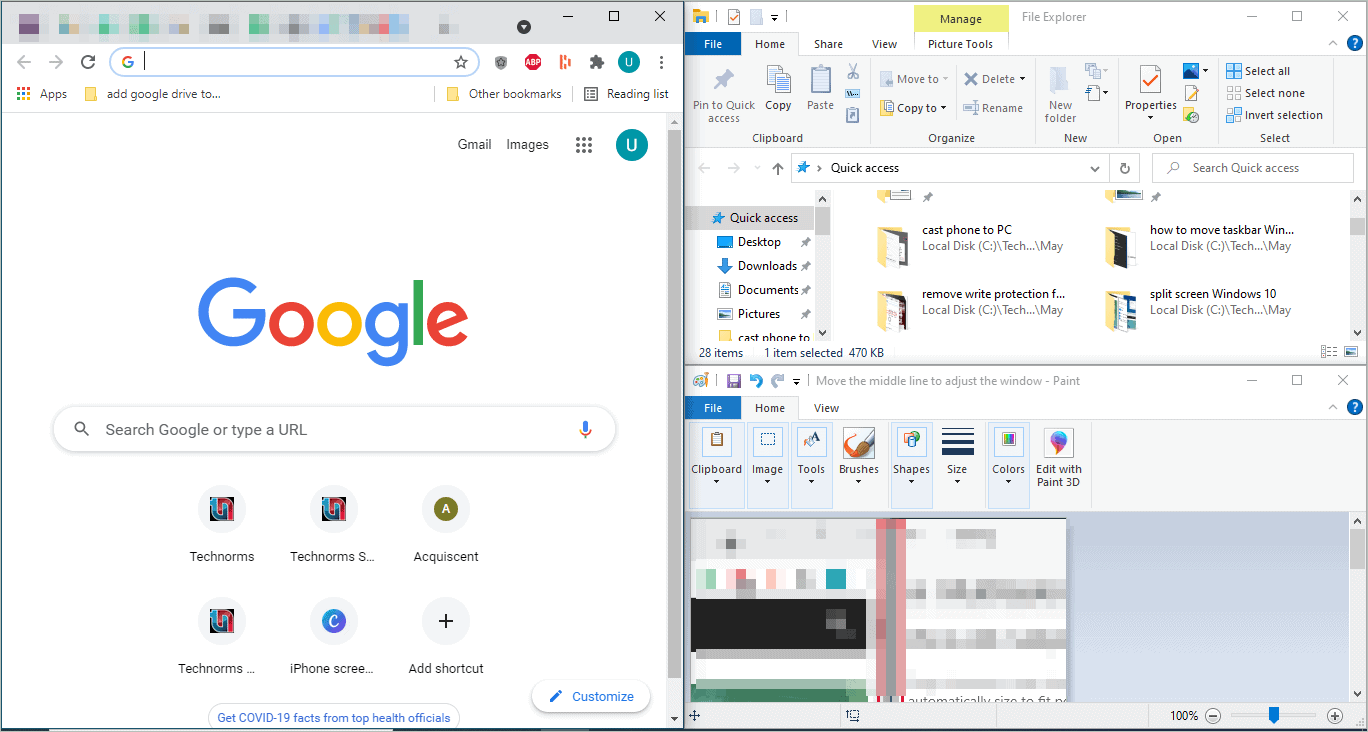Expand the Move to dropdown

(938, 78)
